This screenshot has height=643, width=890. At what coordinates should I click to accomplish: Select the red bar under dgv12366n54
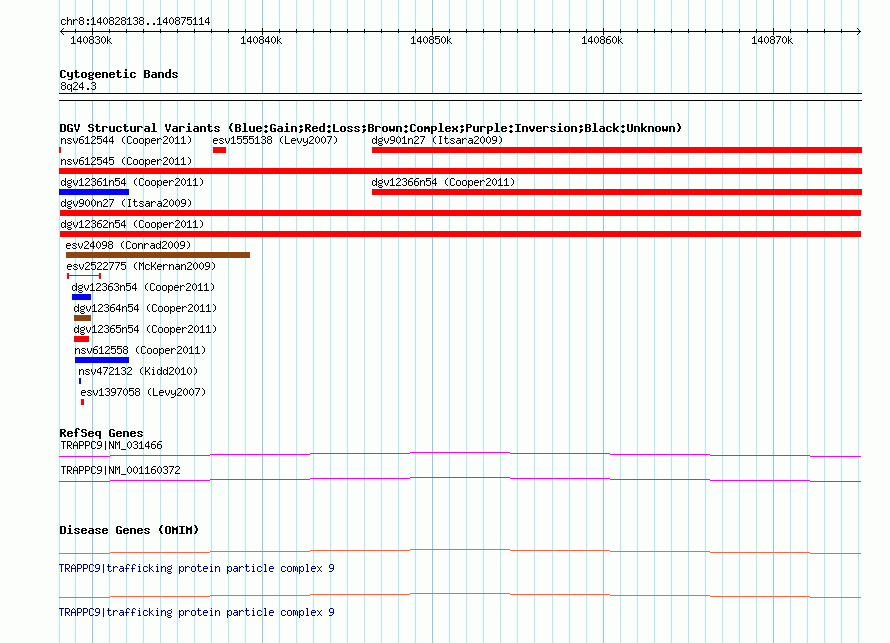617,192
